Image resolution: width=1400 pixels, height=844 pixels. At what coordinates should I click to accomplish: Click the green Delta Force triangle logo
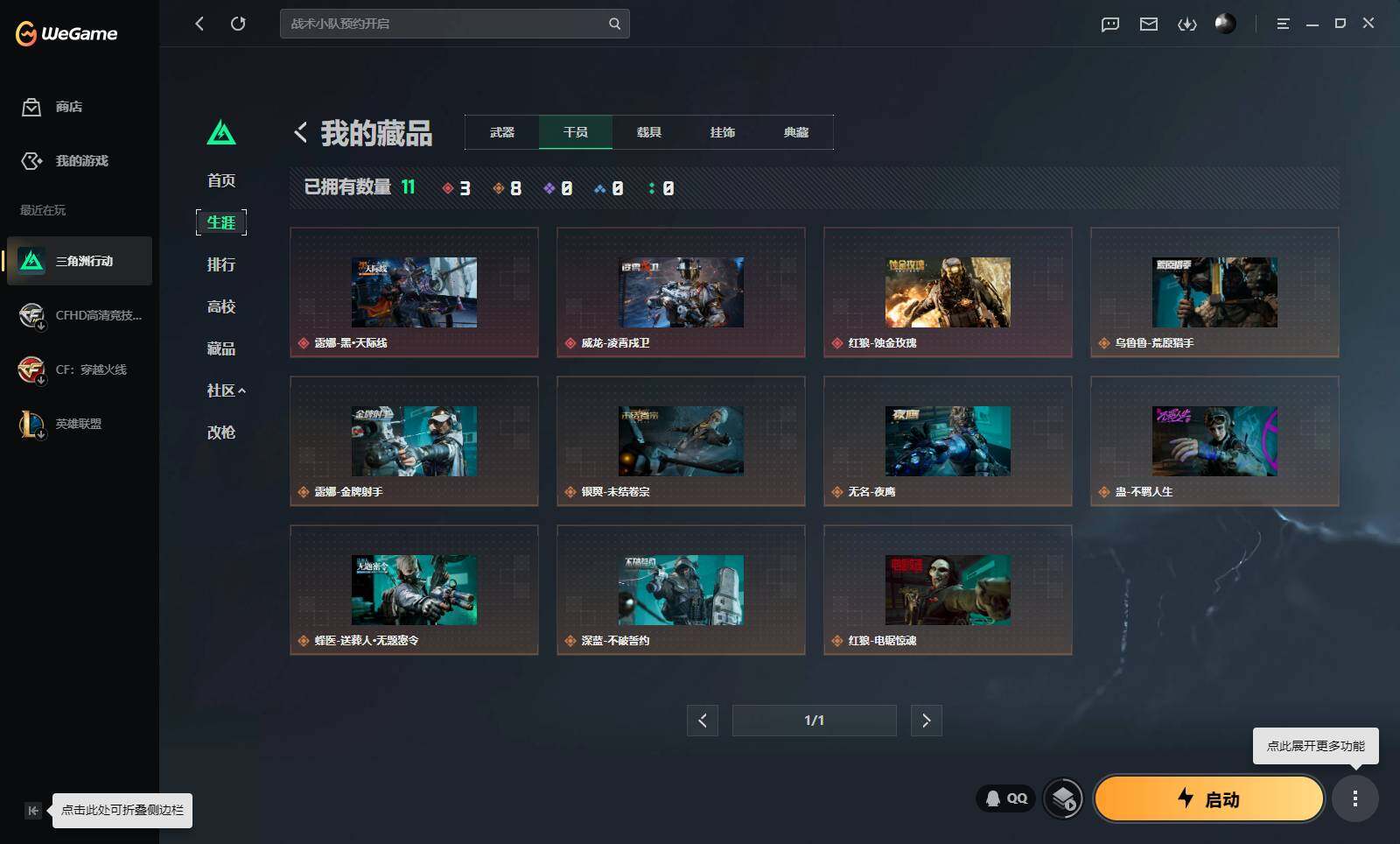point(221,132)
